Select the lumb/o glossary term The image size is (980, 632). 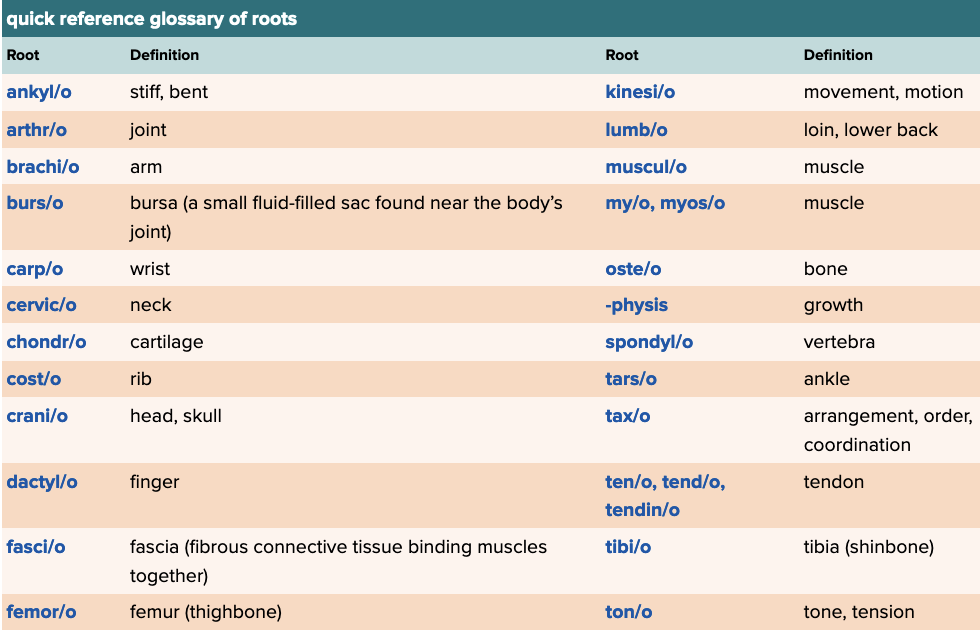pos(636,130)
